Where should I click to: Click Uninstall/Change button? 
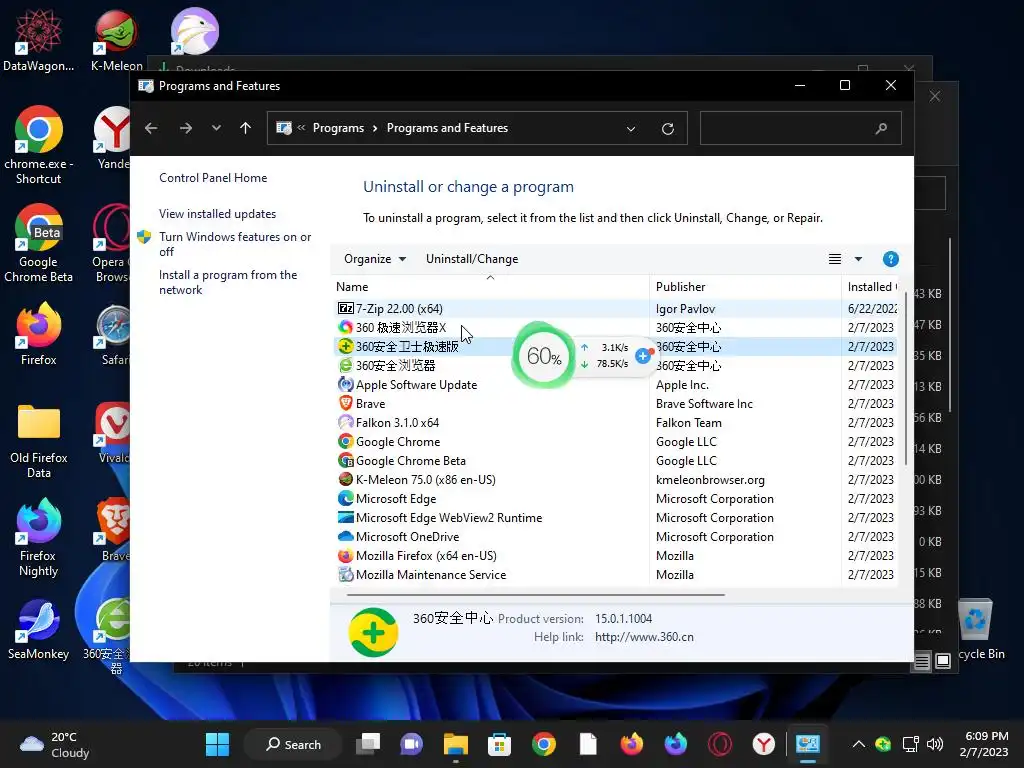point(472,259)
